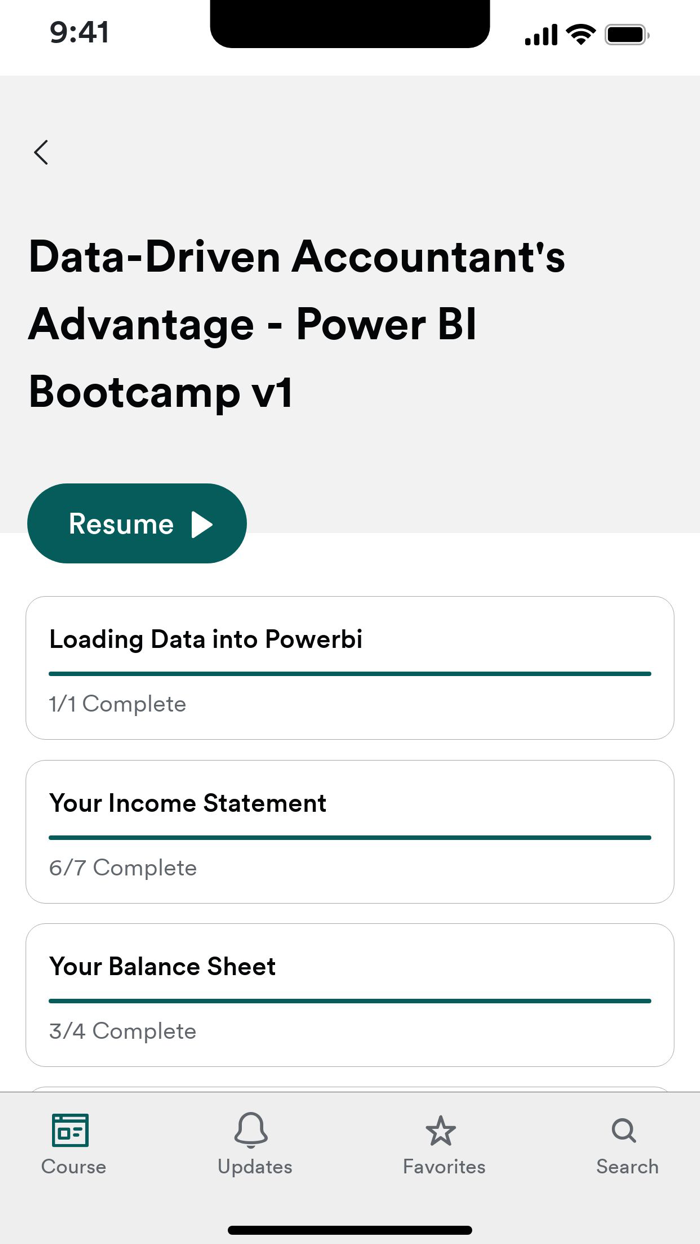This screenshot has width=700, height=1244.
Task: Open Search using the magnifier icon
Action: click(x=624, y=1131)
